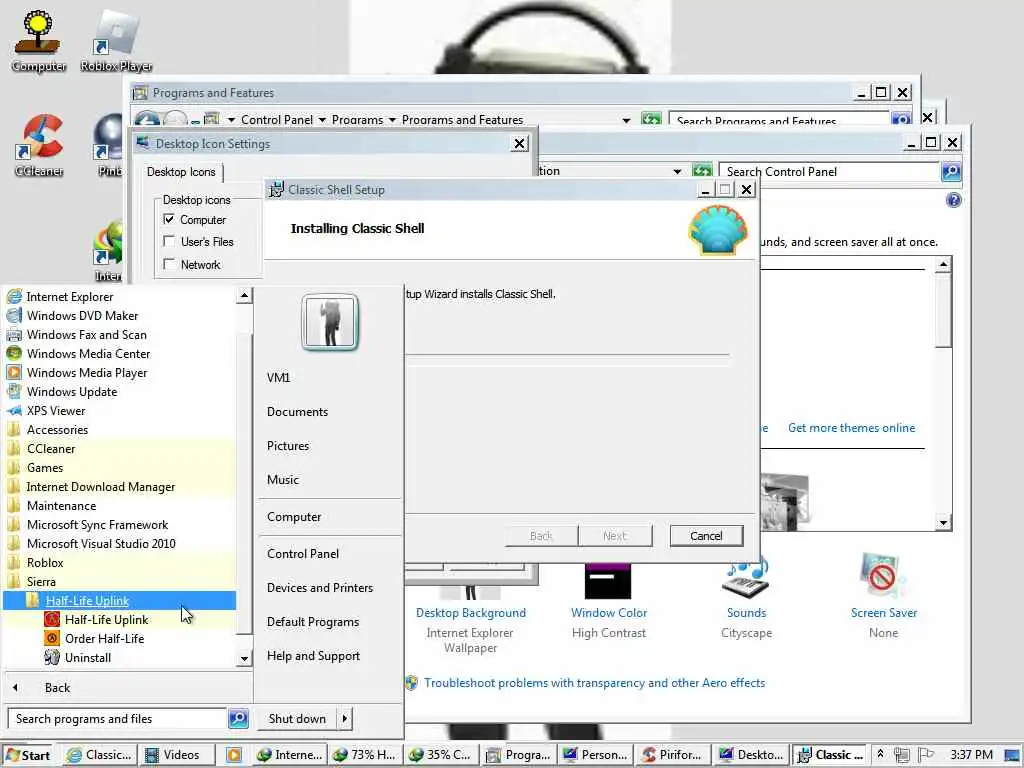Select the Desktop Icons tab
The image size is (1024, 768).
click(x=181, y=172)
